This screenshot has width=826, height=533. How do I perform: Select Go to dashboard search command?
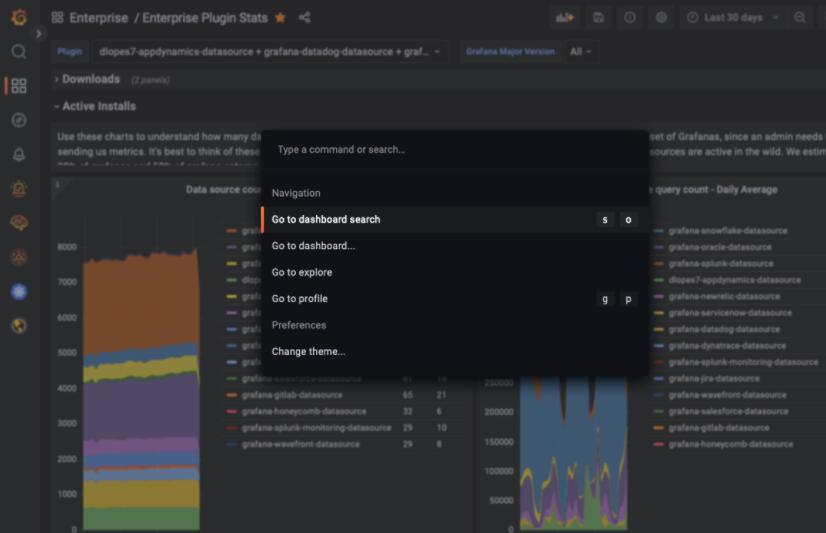455,220
